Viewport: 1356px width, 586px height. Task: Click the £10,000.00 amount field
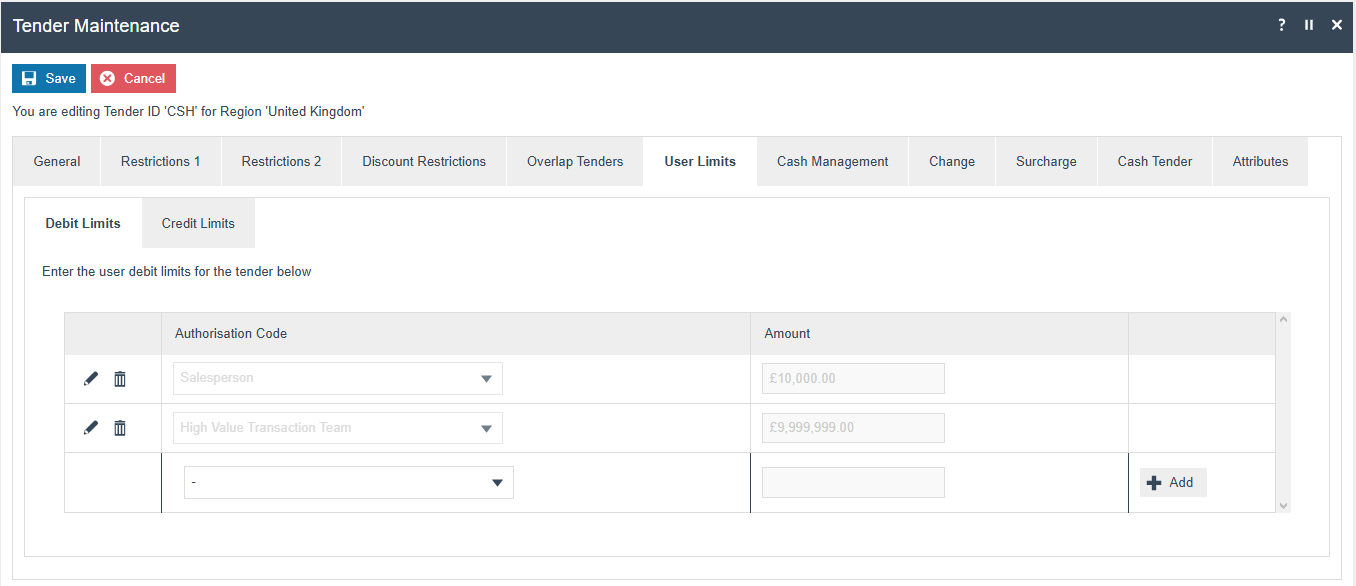(853, 378)
